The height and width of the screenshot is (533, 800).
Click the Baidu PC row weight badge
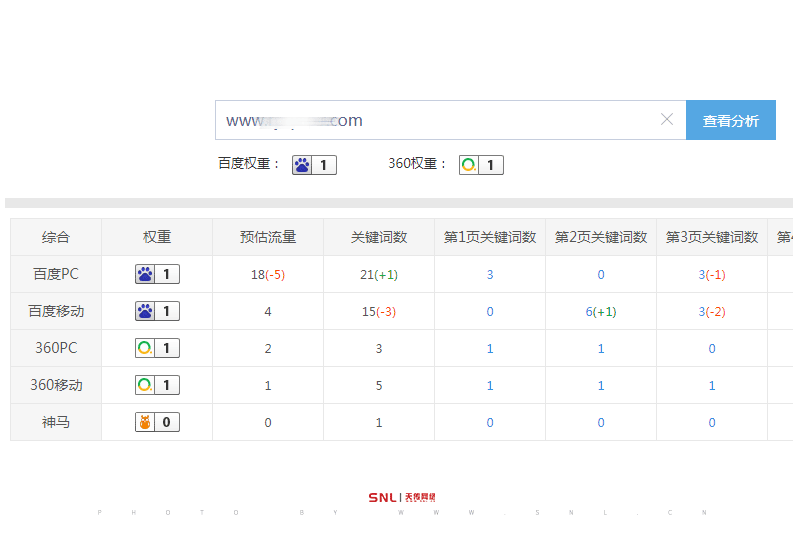click(x=157, y=274)
